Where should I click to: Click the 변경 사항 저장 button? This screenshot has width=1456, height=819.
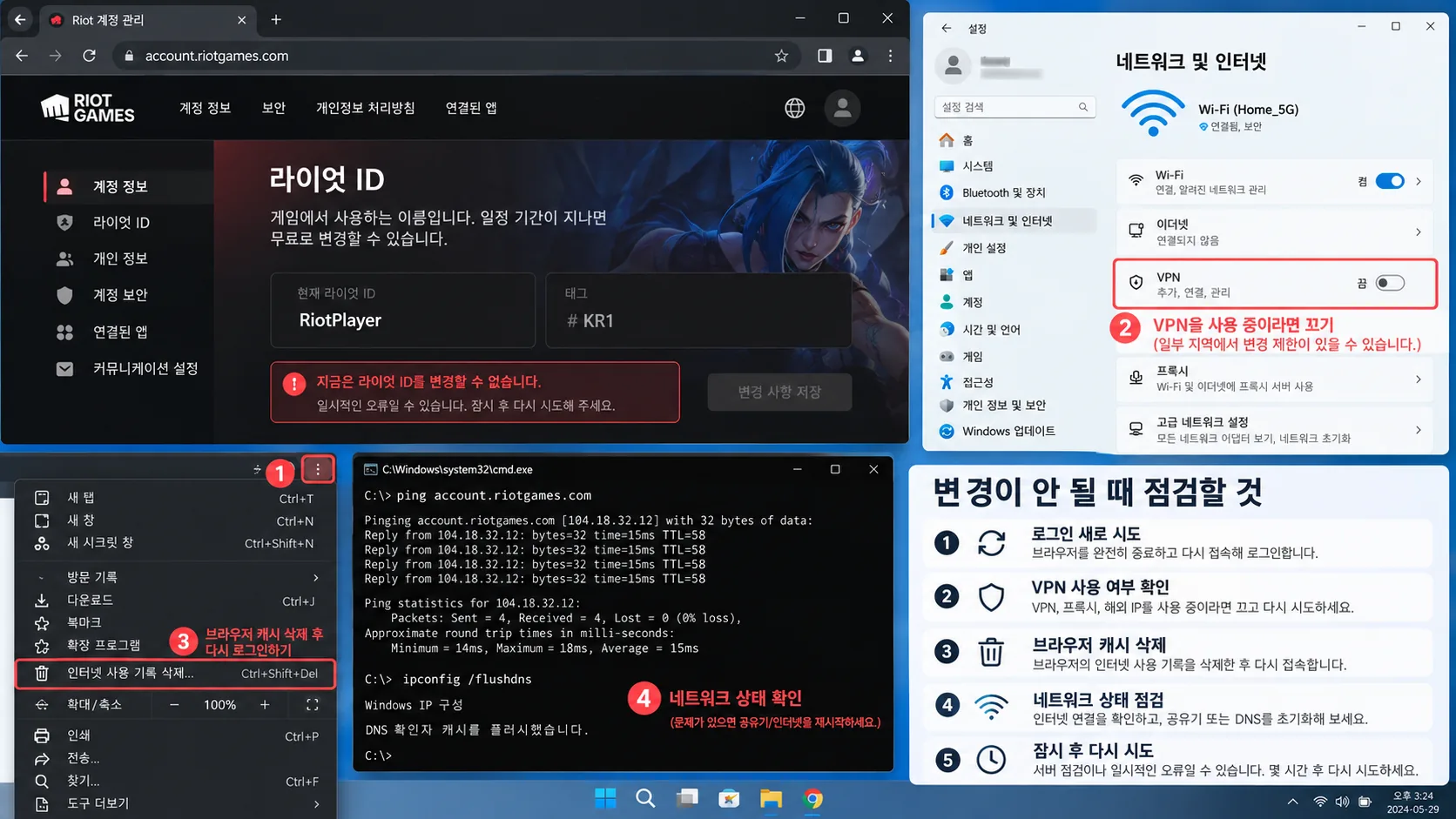[x=779, y=393]
